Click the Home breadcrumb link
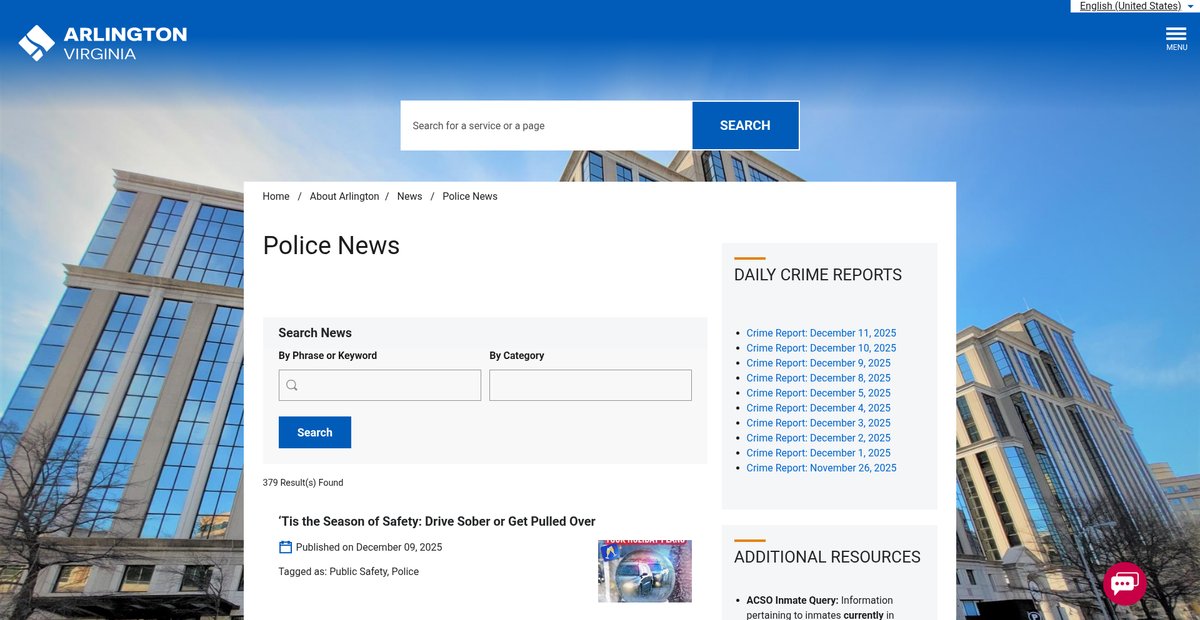 (276, 196)
